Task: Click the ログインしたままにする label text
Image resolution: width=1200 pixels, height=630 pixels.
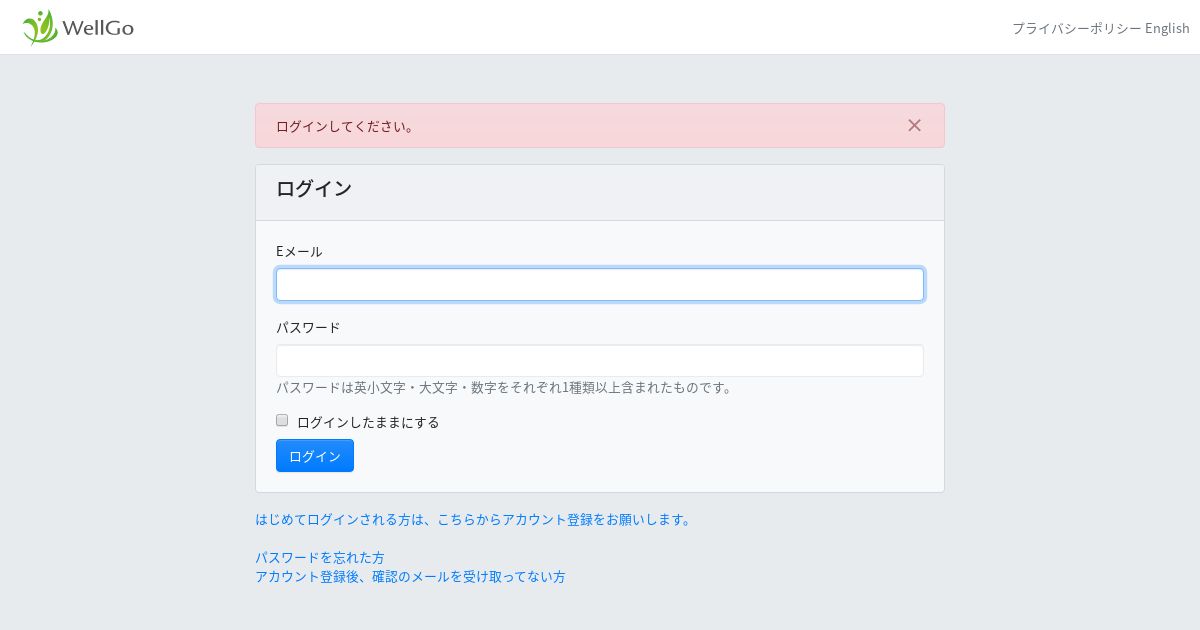Action: coord(368,422)
